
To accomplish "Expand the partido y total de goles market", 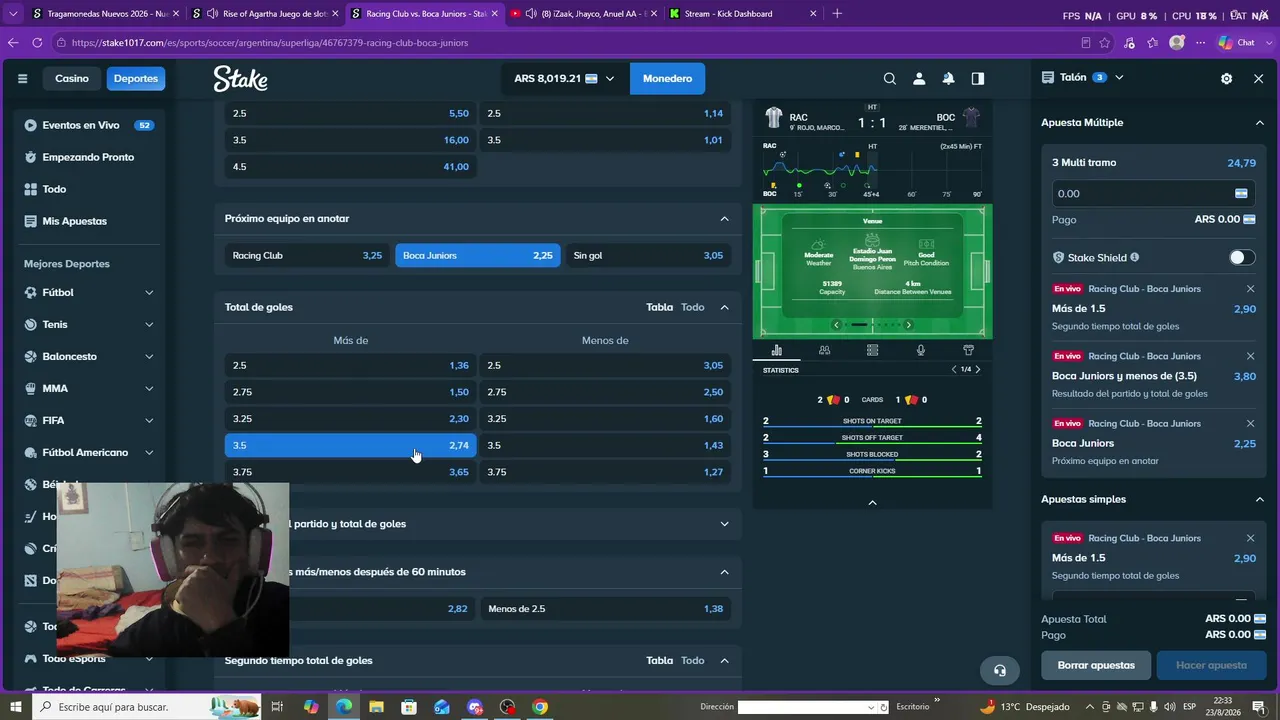I will tap(724, 524).
